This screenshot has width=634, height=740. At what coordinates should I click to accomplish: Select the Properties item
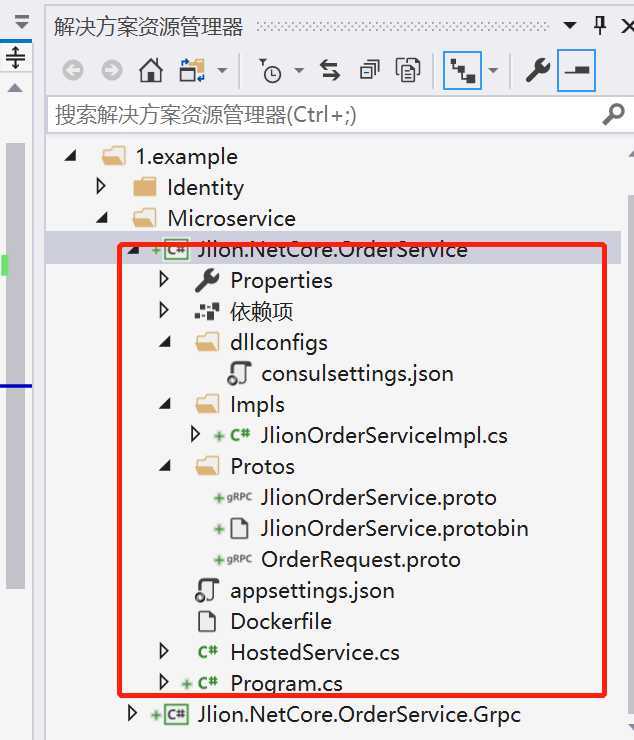(x=281, y=280)
